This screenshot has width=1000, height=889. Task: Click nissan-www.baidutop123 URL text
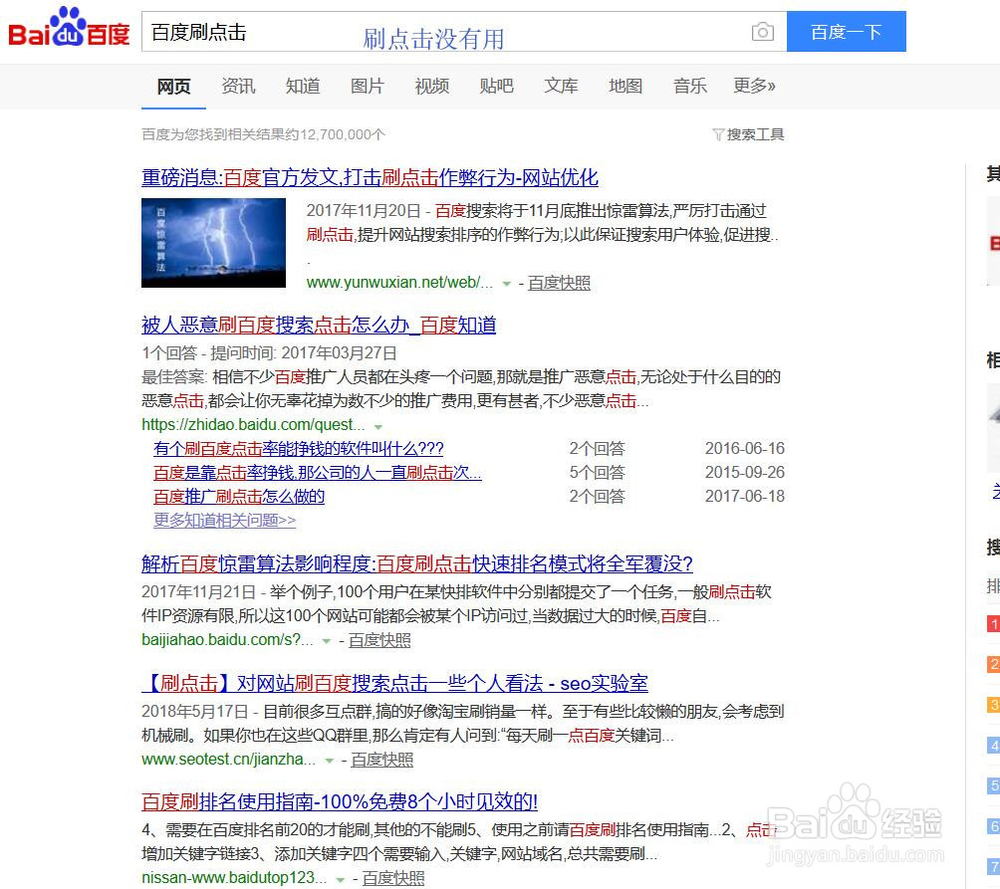tap(234, 878)
